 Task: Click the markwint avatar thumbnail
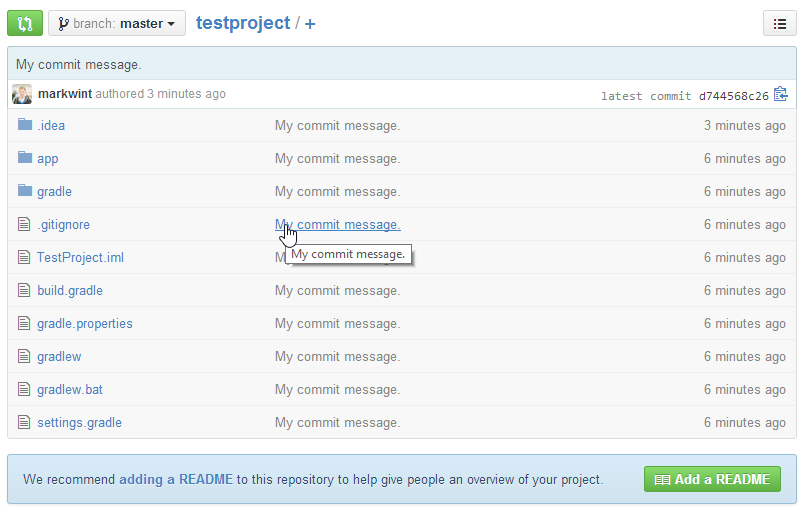[22, 94]
